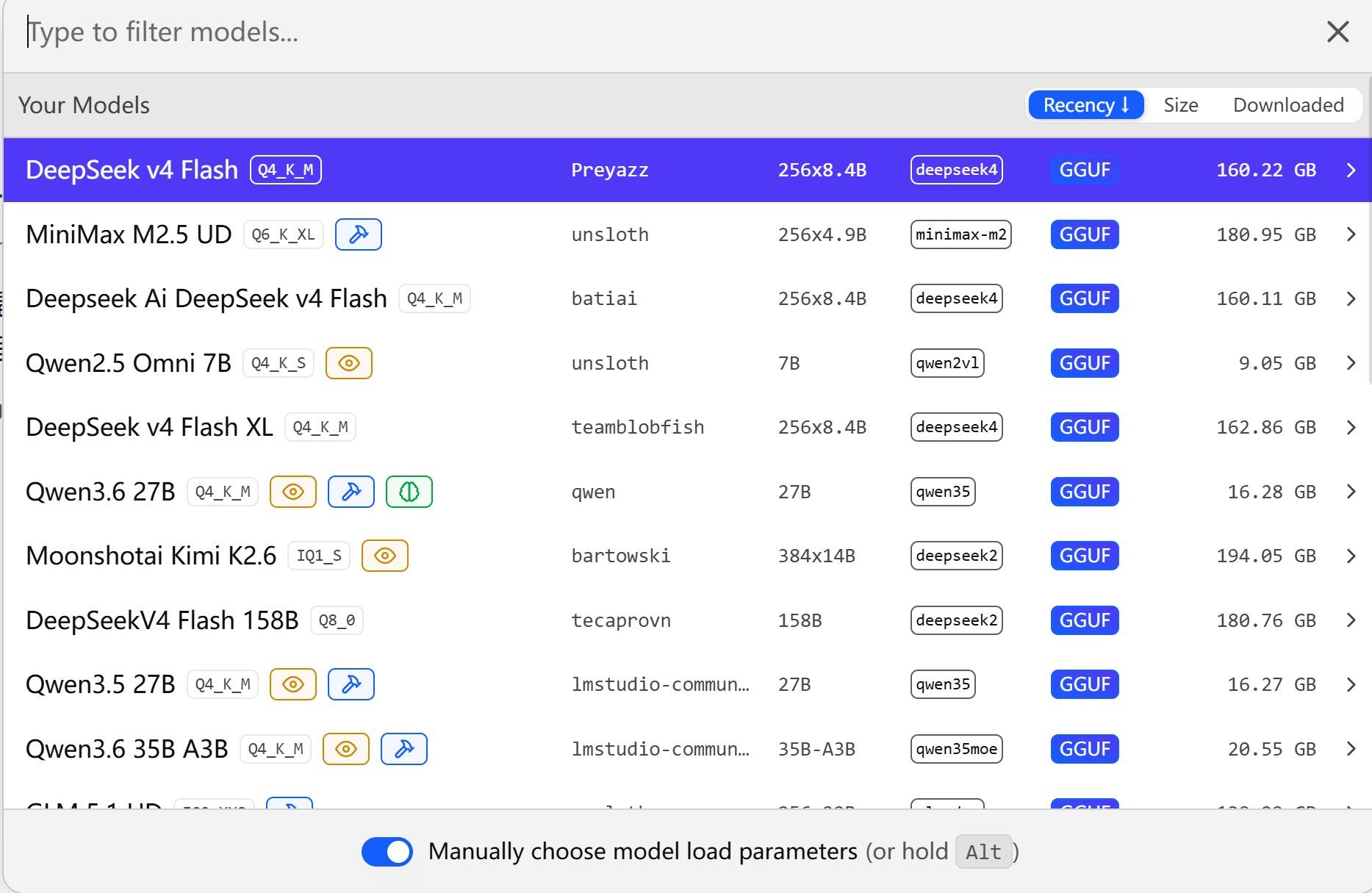Expand details chevron for Qwen3.5 27B
Viewport: 1372px width, 893px height.
tap(1351, 684)
